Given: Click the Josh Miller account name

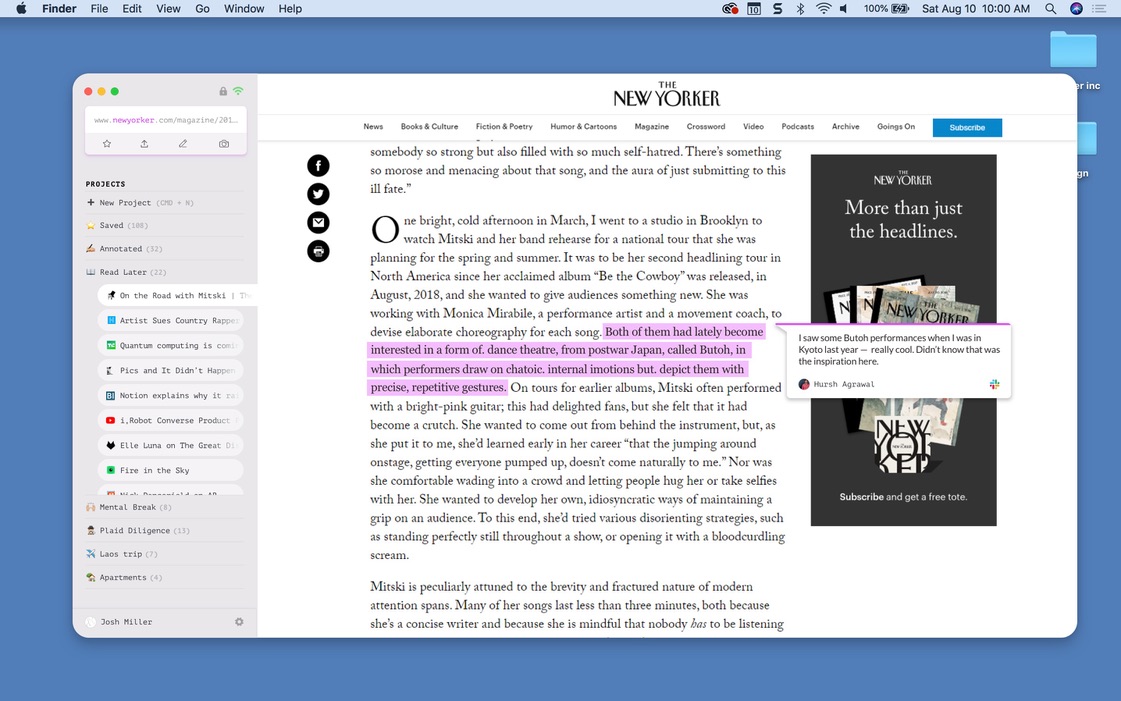Looking at the screenshot, I should pos(127,622).
